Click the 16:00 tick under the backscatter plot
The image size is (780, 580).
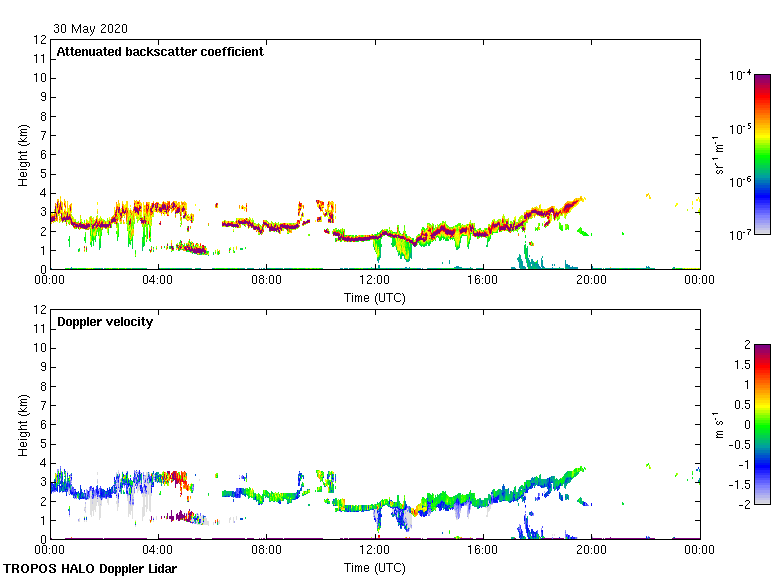coord(483,281)
